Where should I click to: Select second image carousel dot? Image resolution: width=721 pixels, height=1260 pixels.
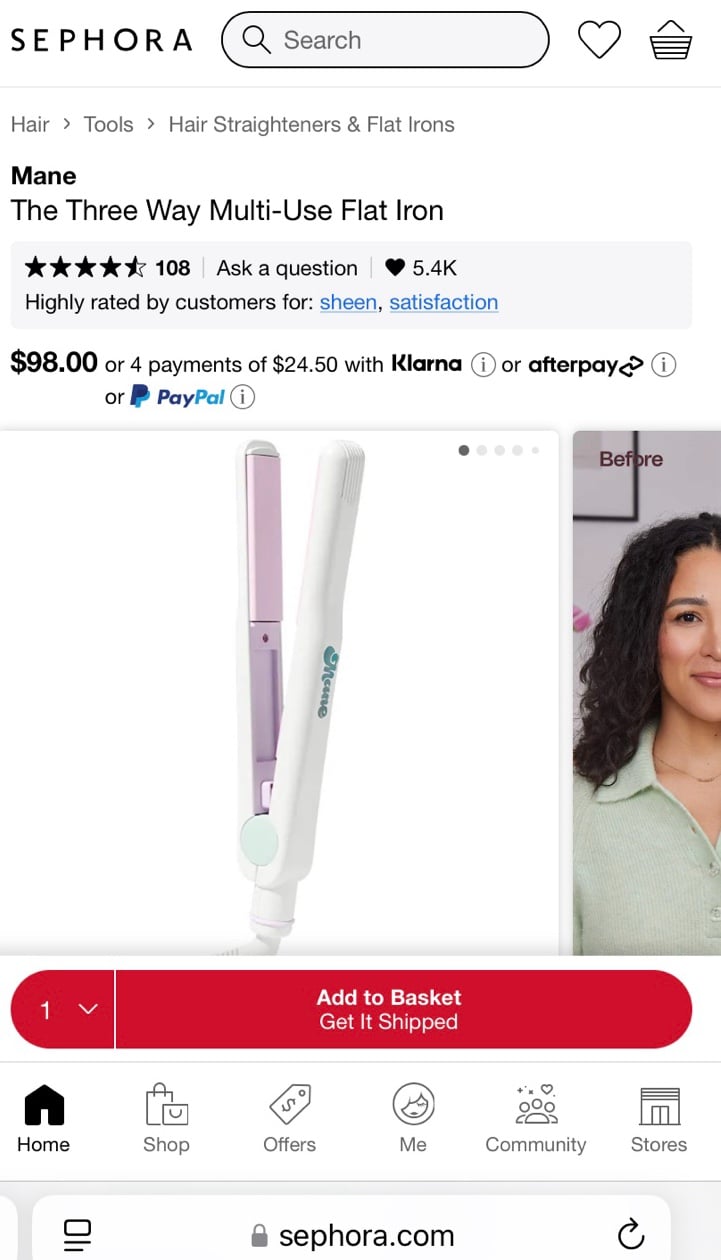[482, 450]
